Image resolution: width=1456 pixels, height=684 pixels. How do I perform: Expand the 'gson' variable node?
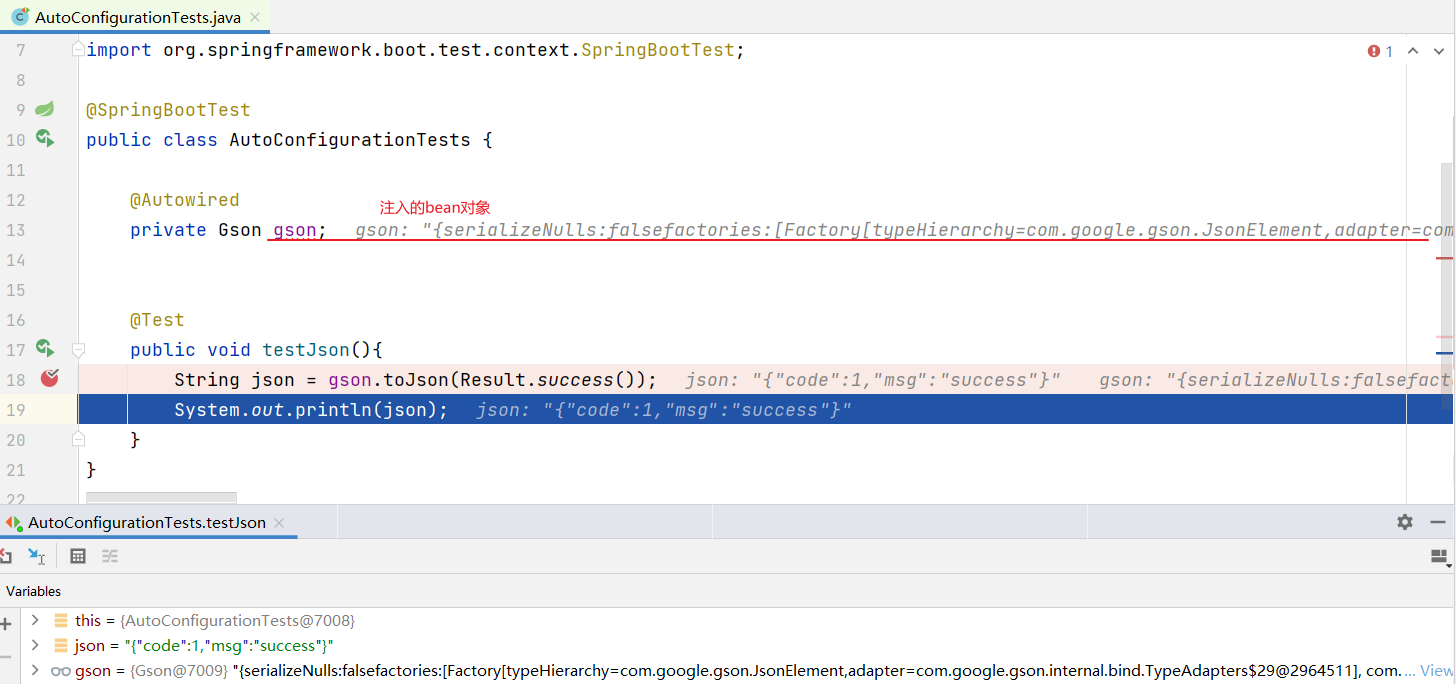[35, 671]
